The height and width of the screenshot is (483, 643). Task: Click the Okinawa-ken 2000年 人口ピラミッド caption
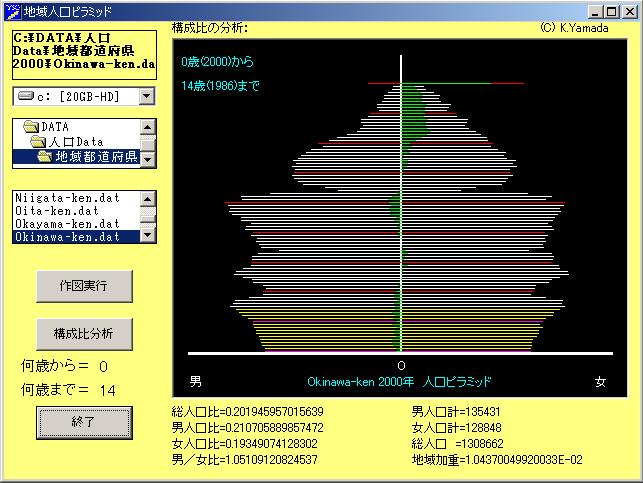click(x=399, y=382)
